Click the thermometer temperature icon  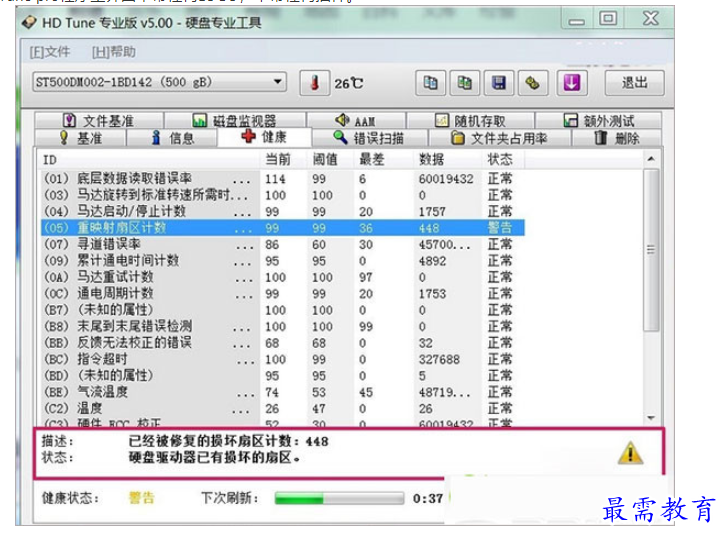(314, 83)
